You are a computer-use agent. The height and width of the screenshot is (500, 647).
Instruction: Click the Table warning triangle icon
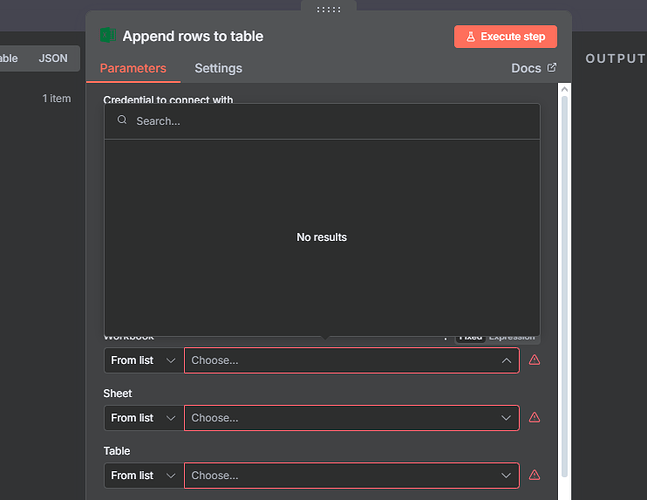[x=534, y=475]
